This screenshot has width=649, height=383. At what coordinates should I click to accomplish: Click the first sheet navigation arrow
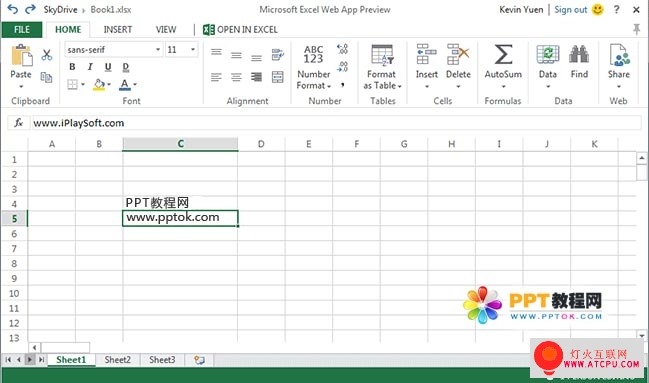click(x=8, y=360)
